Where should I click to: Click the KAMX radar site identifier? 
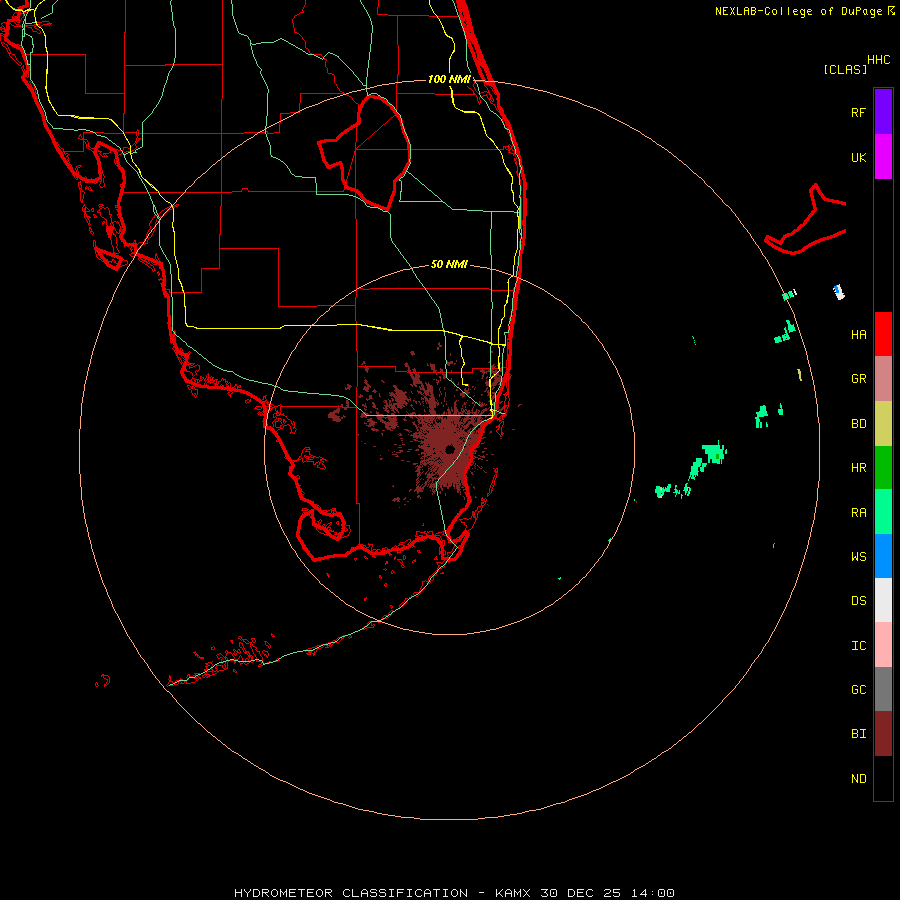pos(513,893)
